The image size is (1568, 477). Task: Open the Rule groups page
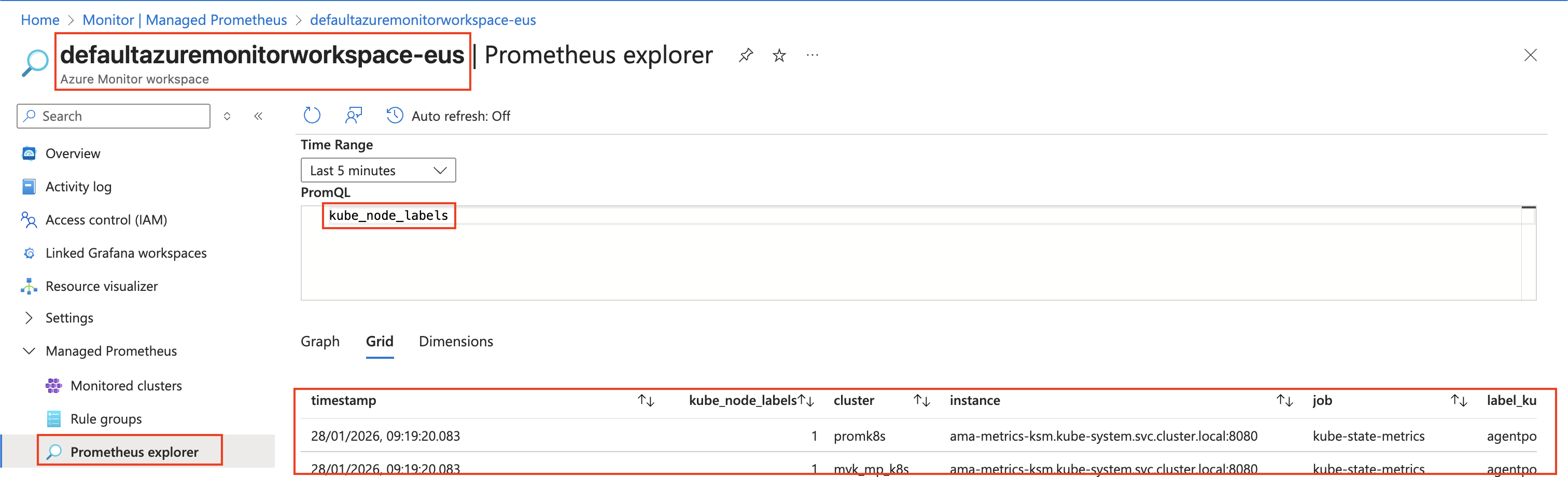pos(106,419)
